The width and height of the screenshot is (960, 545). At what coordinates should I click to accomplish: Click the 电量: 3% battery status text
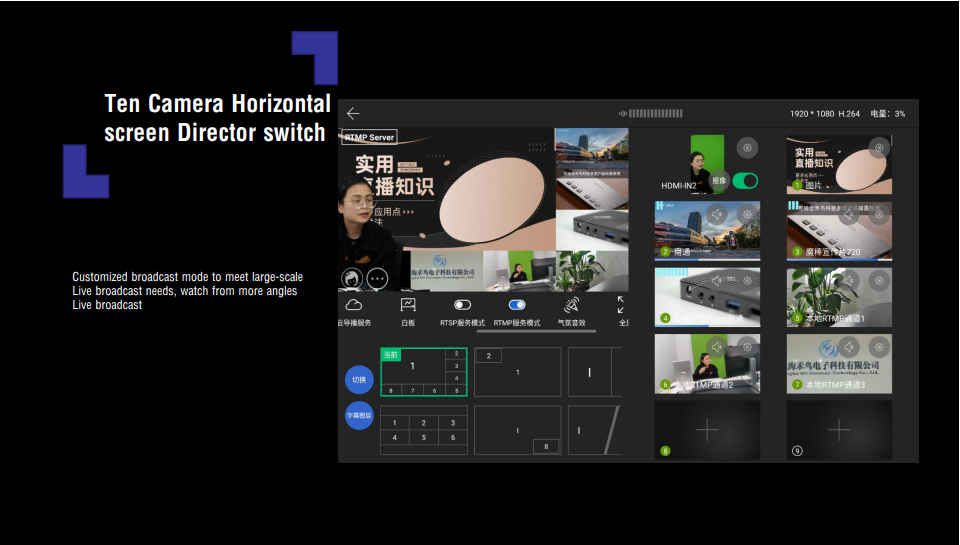[888, 114]
